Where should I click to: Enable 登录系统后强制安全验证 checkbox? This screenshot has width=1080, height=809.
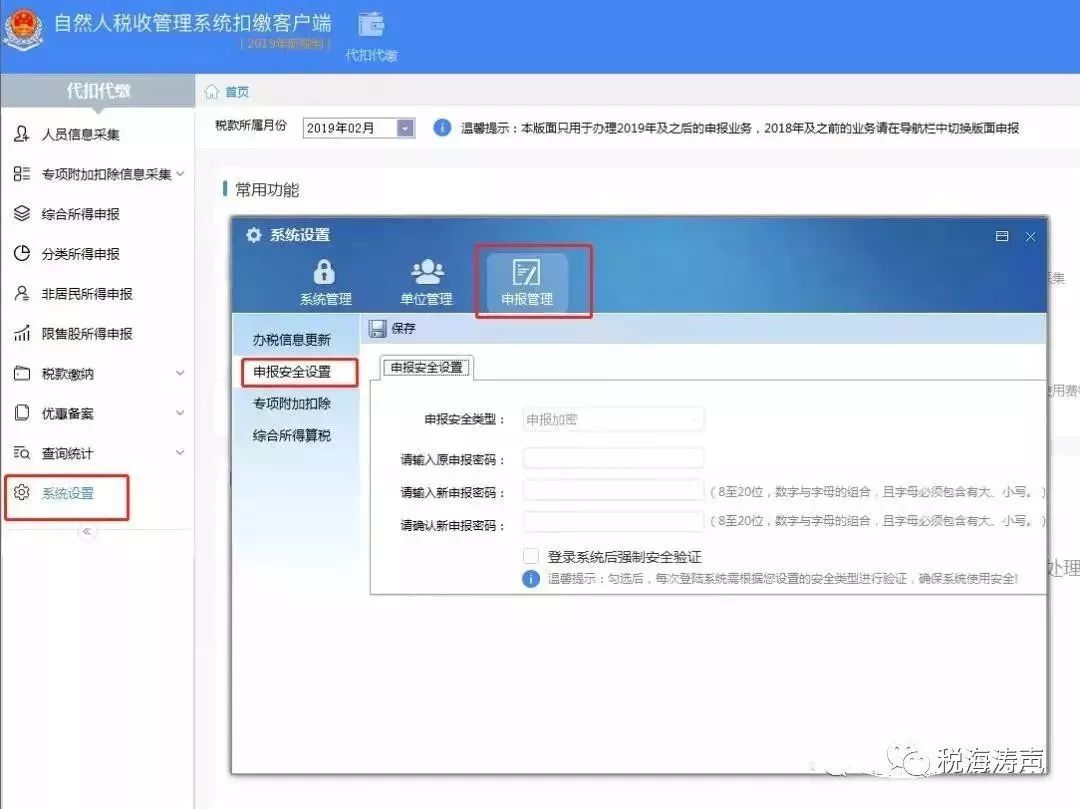pos(530,556)
